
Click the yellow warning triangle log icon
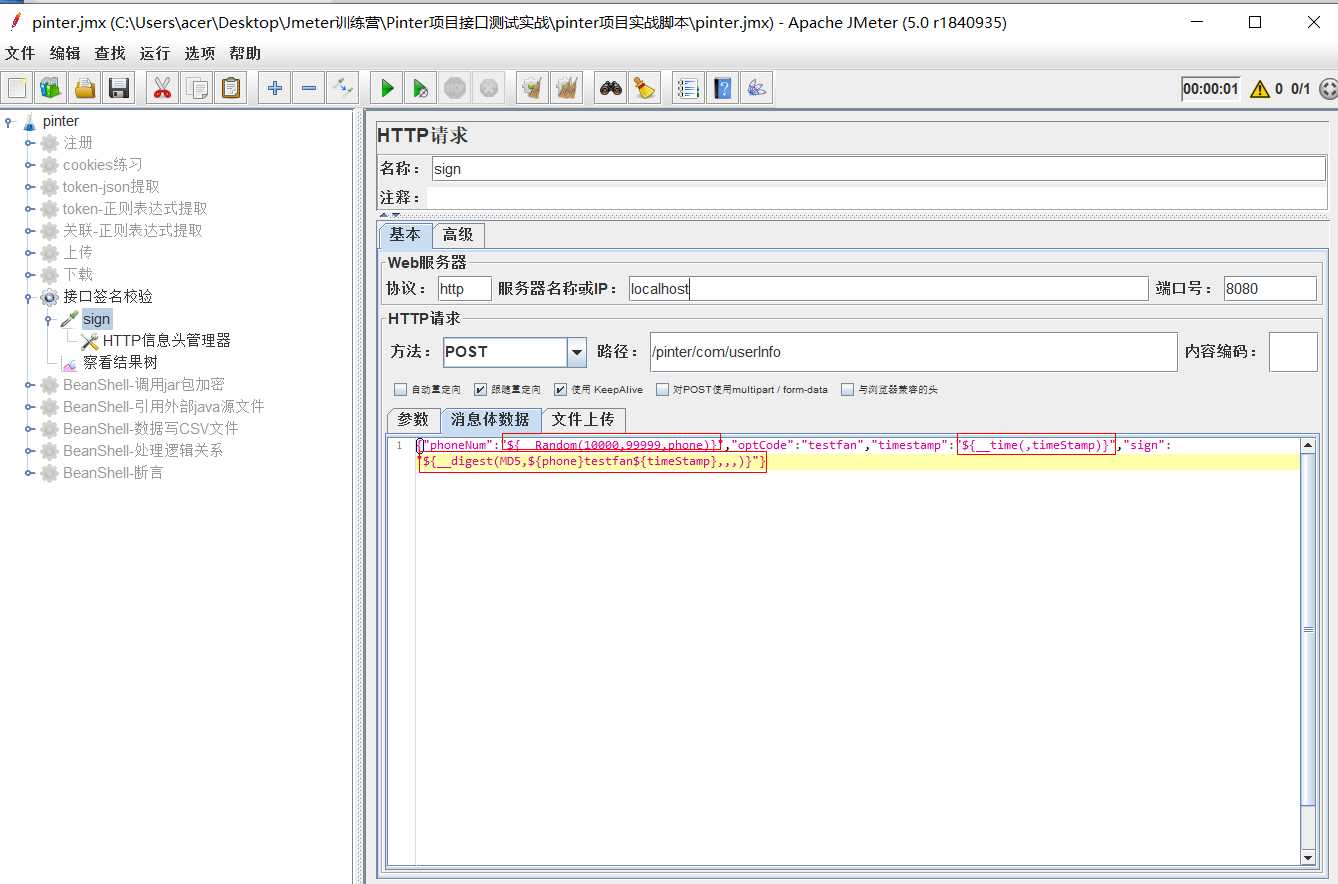[x=1260, y=88]
